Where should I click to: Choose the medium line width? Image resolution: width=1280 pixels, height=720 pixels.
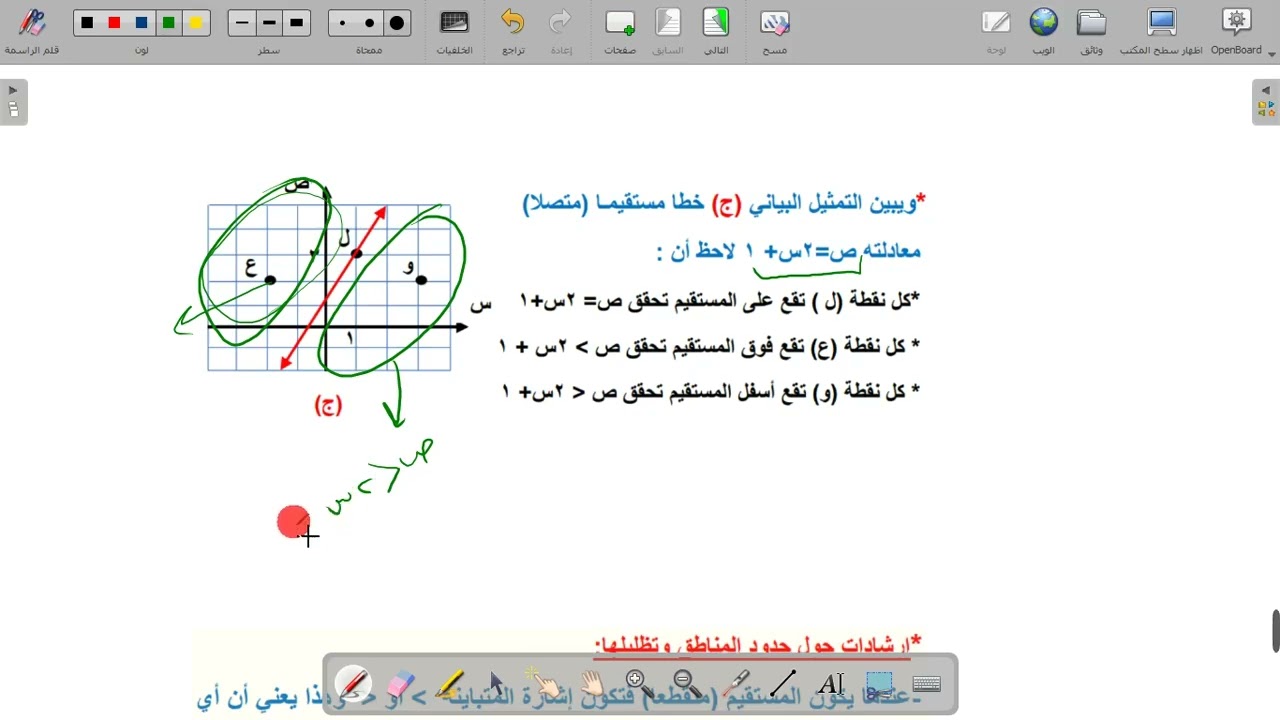pyautogui.click(x=270, y=23)
